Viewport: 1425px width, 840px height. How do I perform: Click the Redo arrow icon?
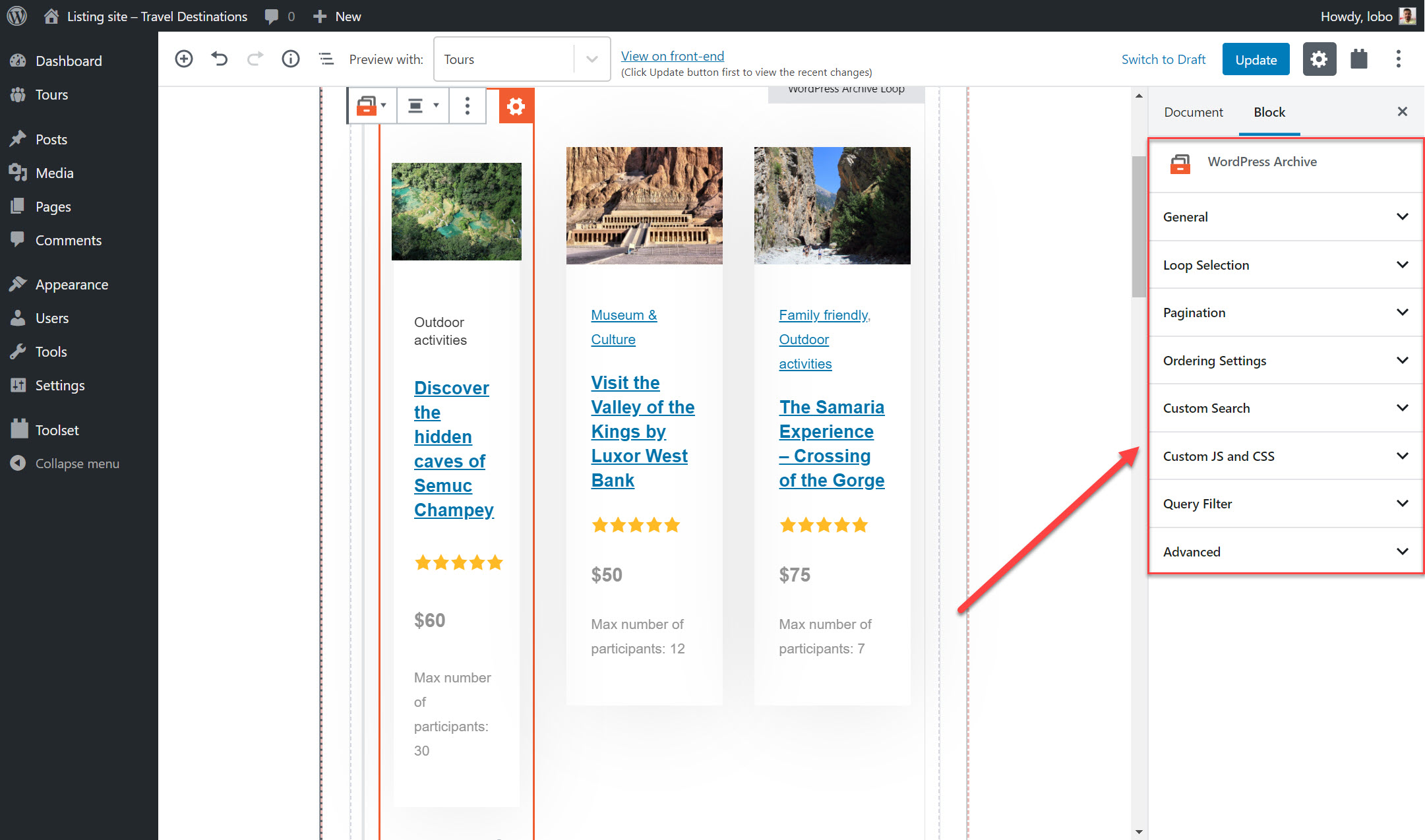(x=255, y=59)
